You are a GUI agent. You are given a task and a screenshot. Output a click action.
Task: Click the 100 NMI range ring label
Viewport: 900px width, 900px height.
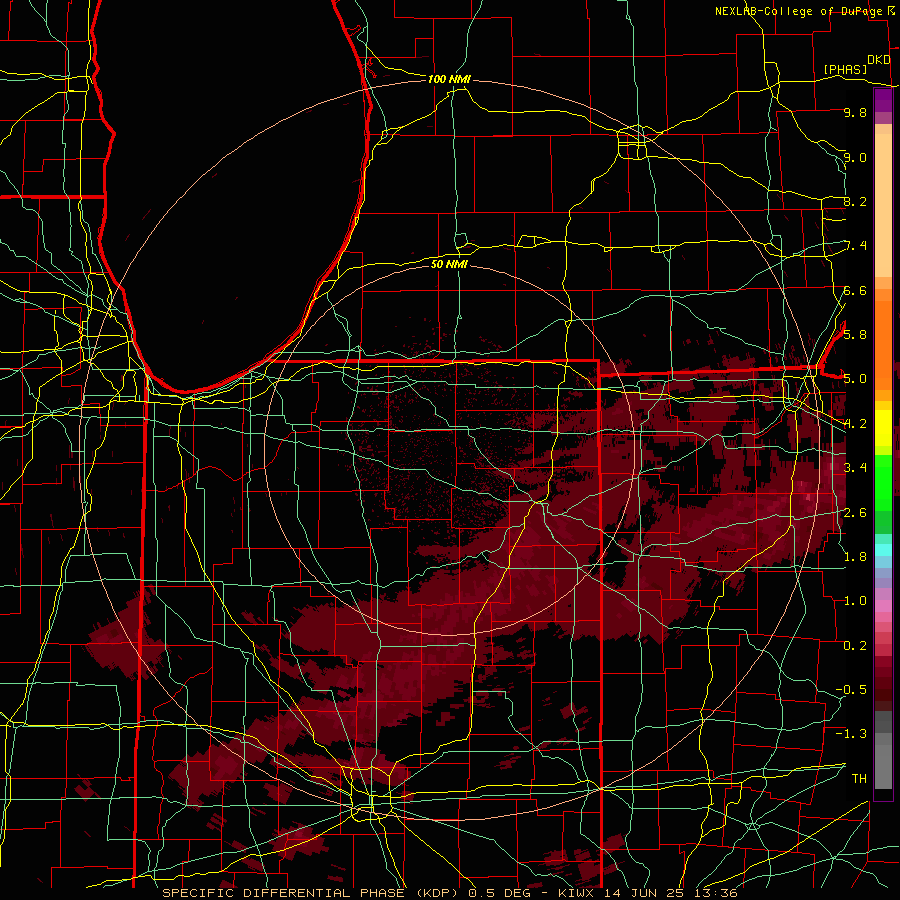(449, 79)
